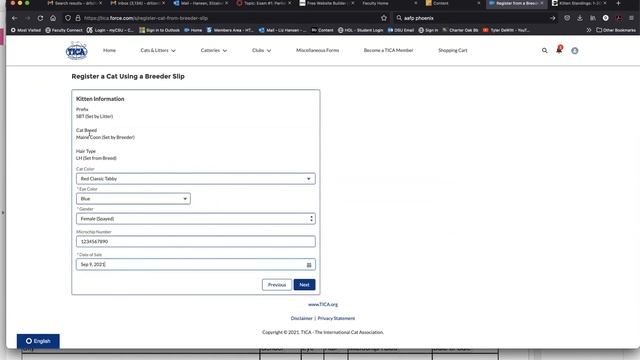The image size is (640, 360).
Task: Click the Kitten Information heading
Action: point(100,99)
